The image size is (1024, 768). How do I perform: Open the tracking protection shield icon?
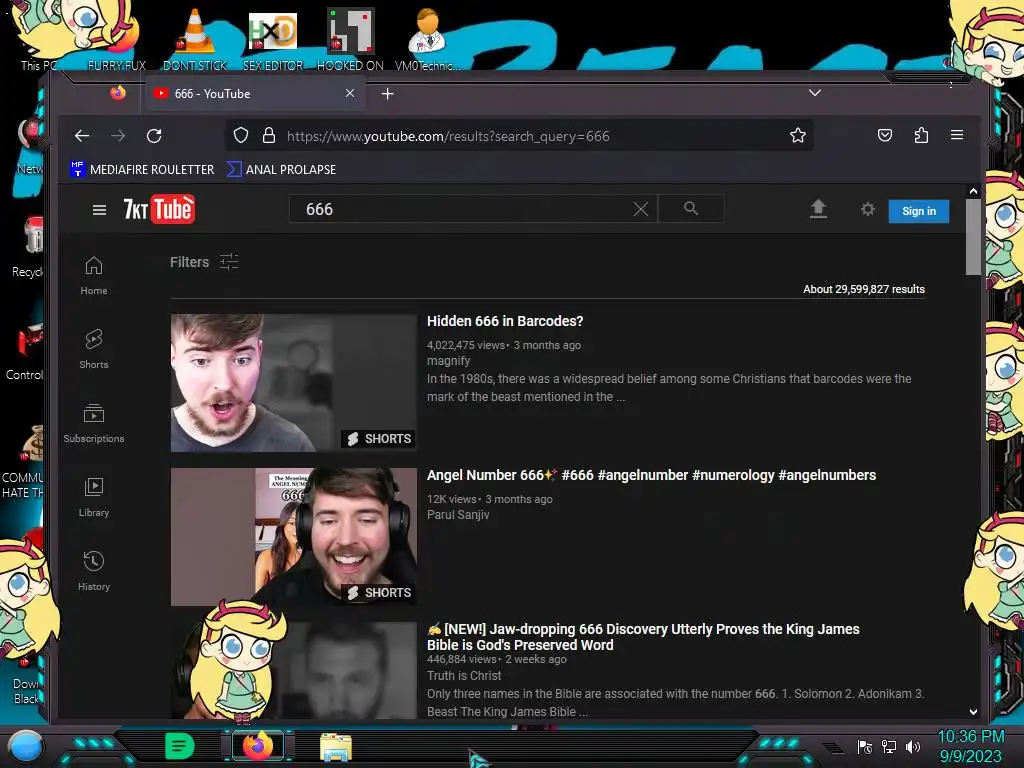[x=241, y=136]
